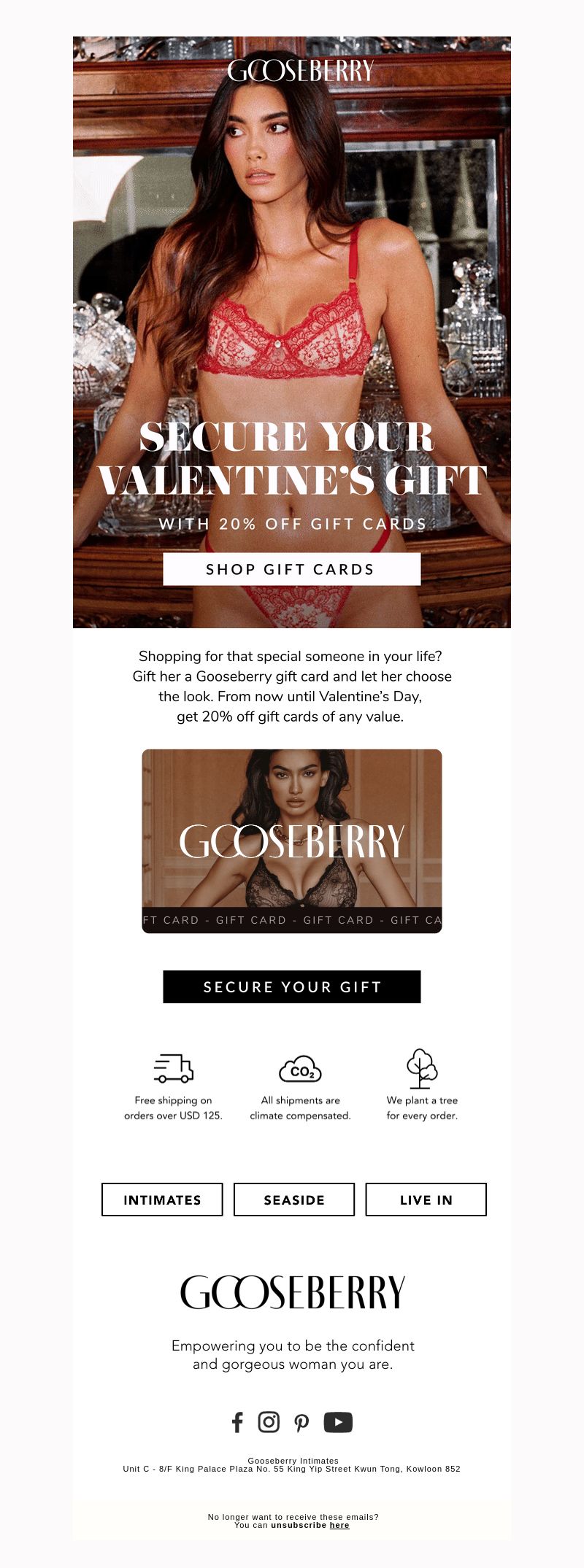Image resolution: width=584 pixels, height=1568 pixels.
Task: Open the YouTube icon link
Action: click(338, 1422)
